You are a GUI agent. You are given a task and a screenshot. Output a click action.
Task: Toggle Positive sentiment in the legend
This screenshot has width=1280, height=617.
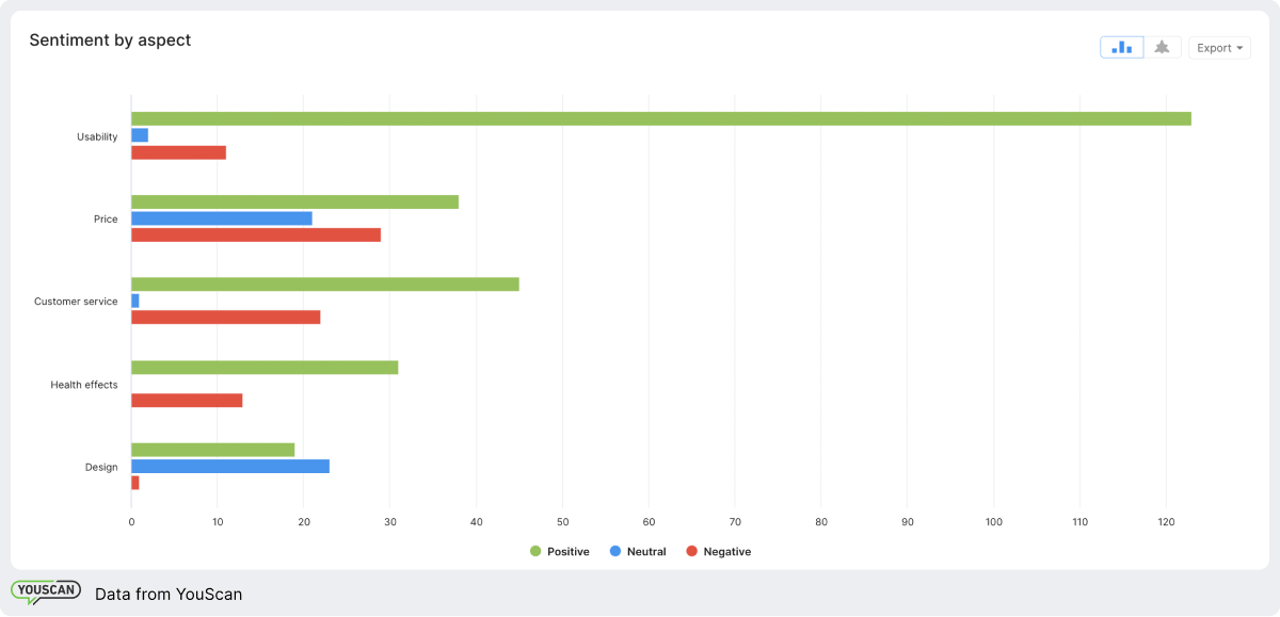pos(561,551)
